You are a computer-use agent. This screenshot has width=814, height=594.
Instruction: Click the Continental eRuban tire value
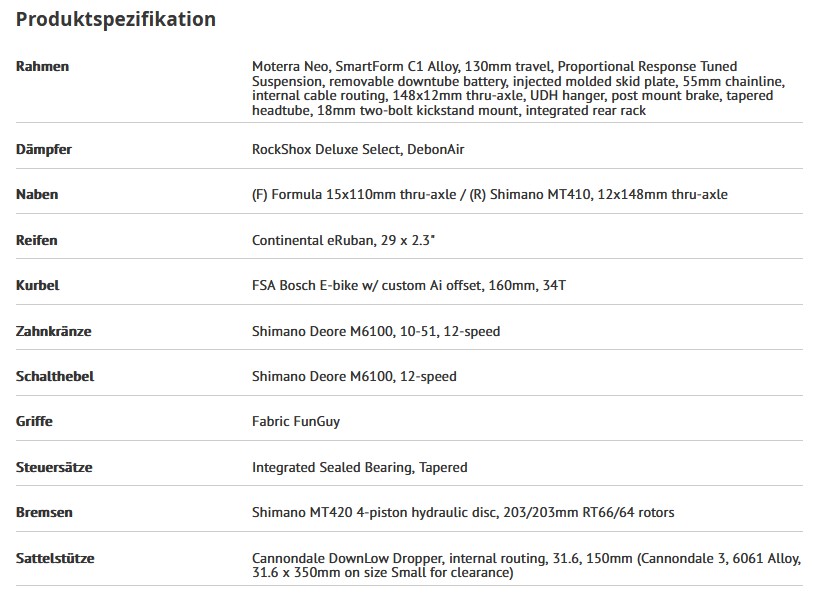click(343, 240)
